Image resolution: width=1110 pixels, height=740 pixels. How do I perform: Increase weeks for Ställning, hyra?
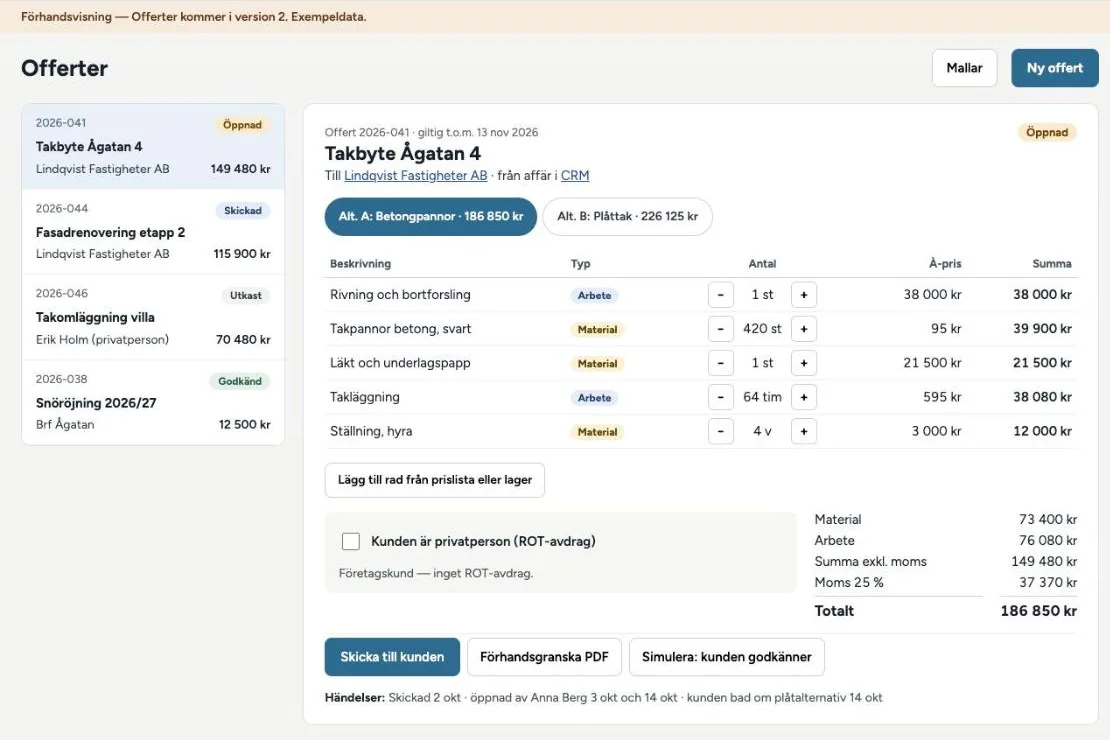point(803,431)
